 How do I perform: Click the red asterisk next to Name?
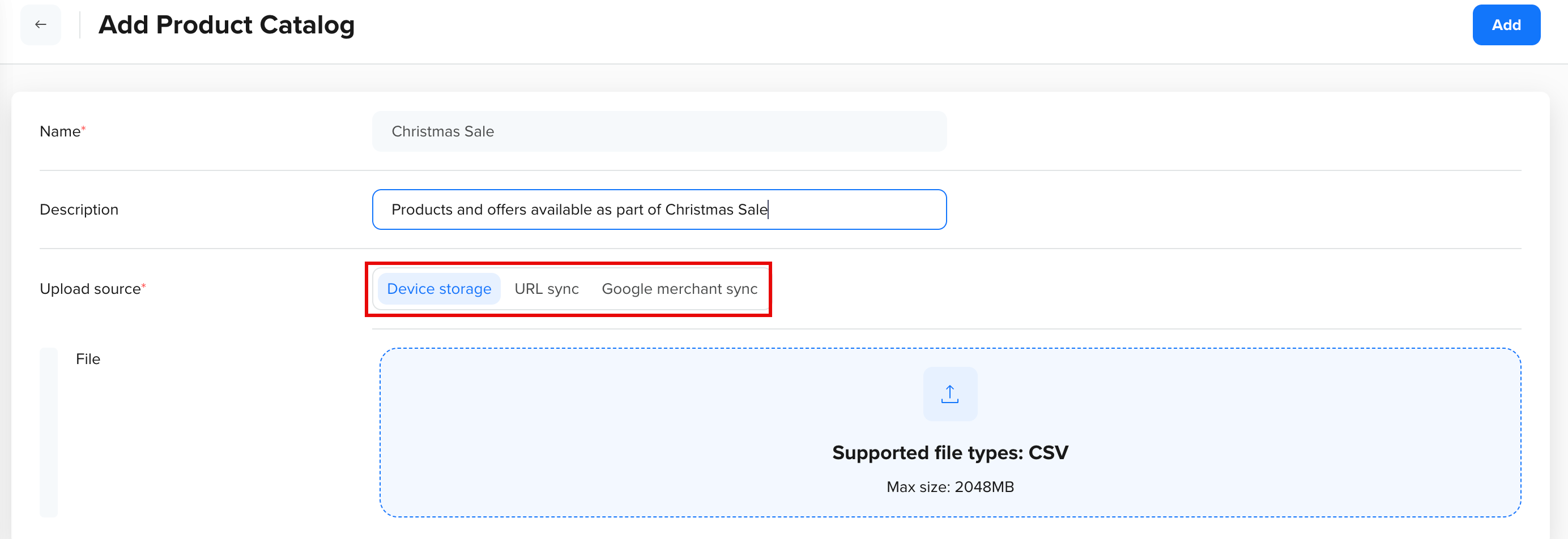83,129
